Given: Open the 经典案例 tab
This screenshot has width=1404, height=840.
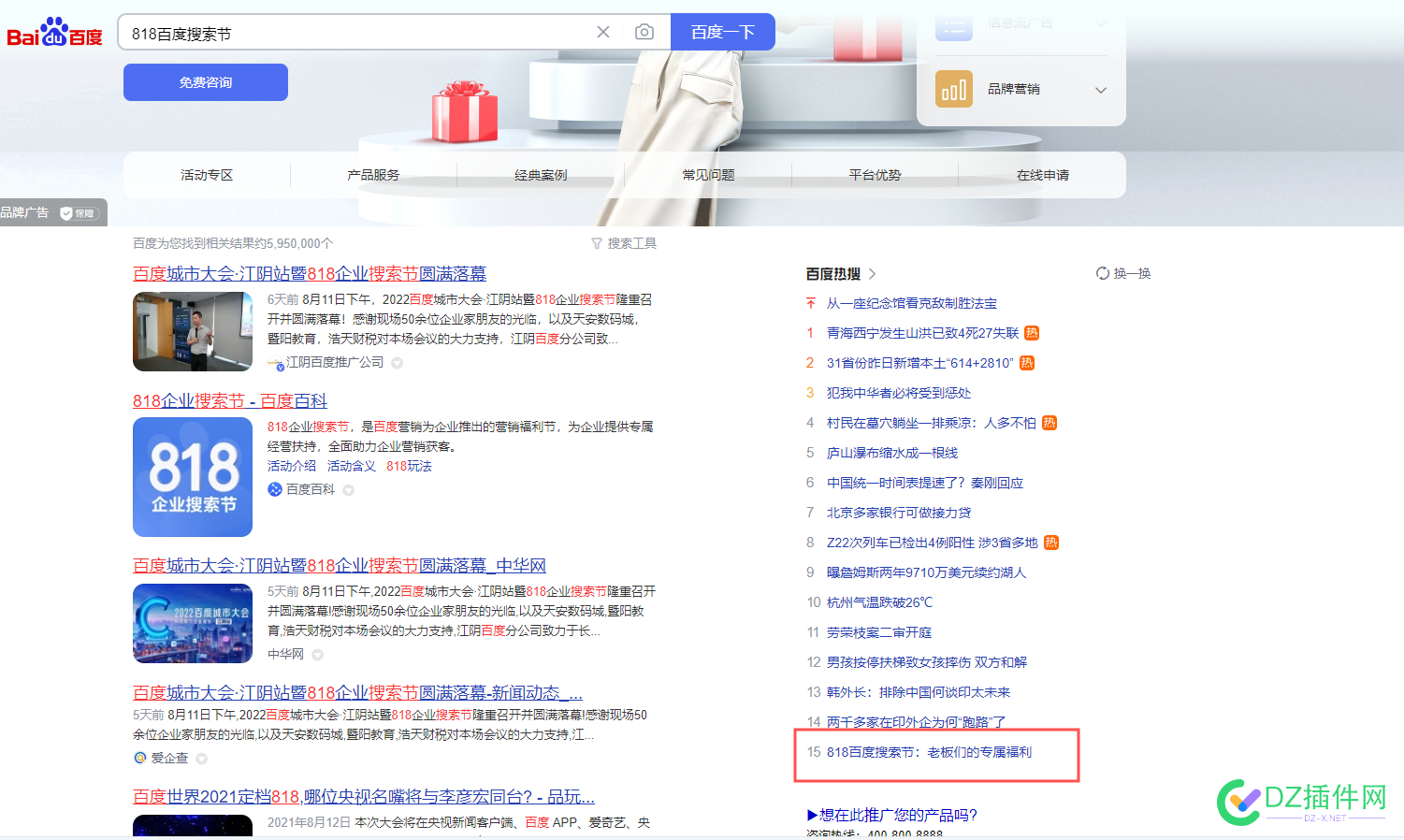Looking at the screenshot, I should point(541,175).
